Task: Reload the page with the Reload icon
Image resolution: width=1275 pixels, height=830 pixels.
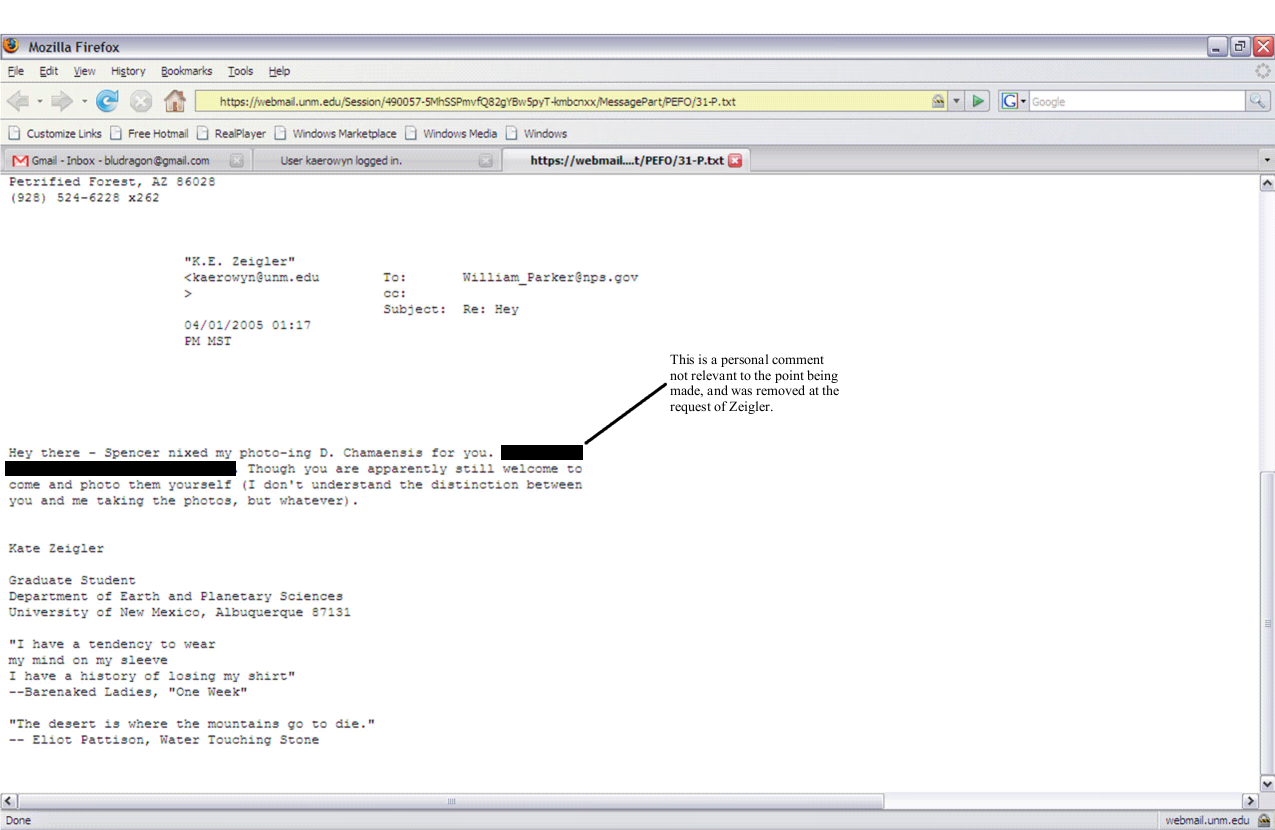Action: (107, 101)
